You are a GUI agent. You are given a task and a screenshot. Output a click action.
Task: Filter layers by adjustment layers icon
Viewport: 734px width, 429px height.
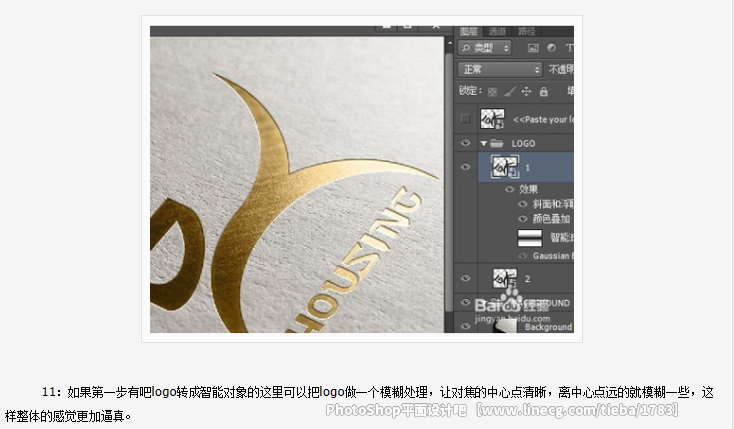click(551, 48)
